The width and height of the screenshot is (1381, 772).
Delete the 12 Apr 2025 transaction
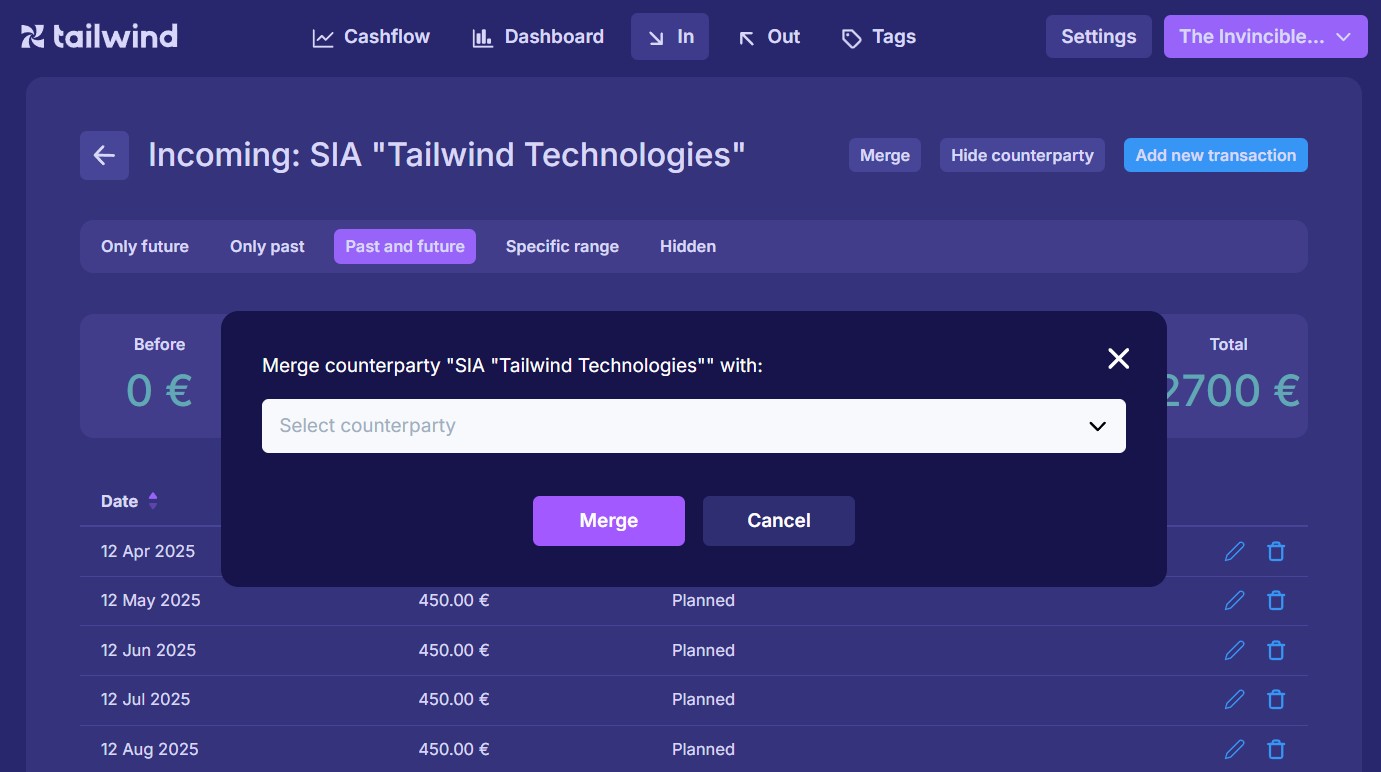[x=1276, y=551]
